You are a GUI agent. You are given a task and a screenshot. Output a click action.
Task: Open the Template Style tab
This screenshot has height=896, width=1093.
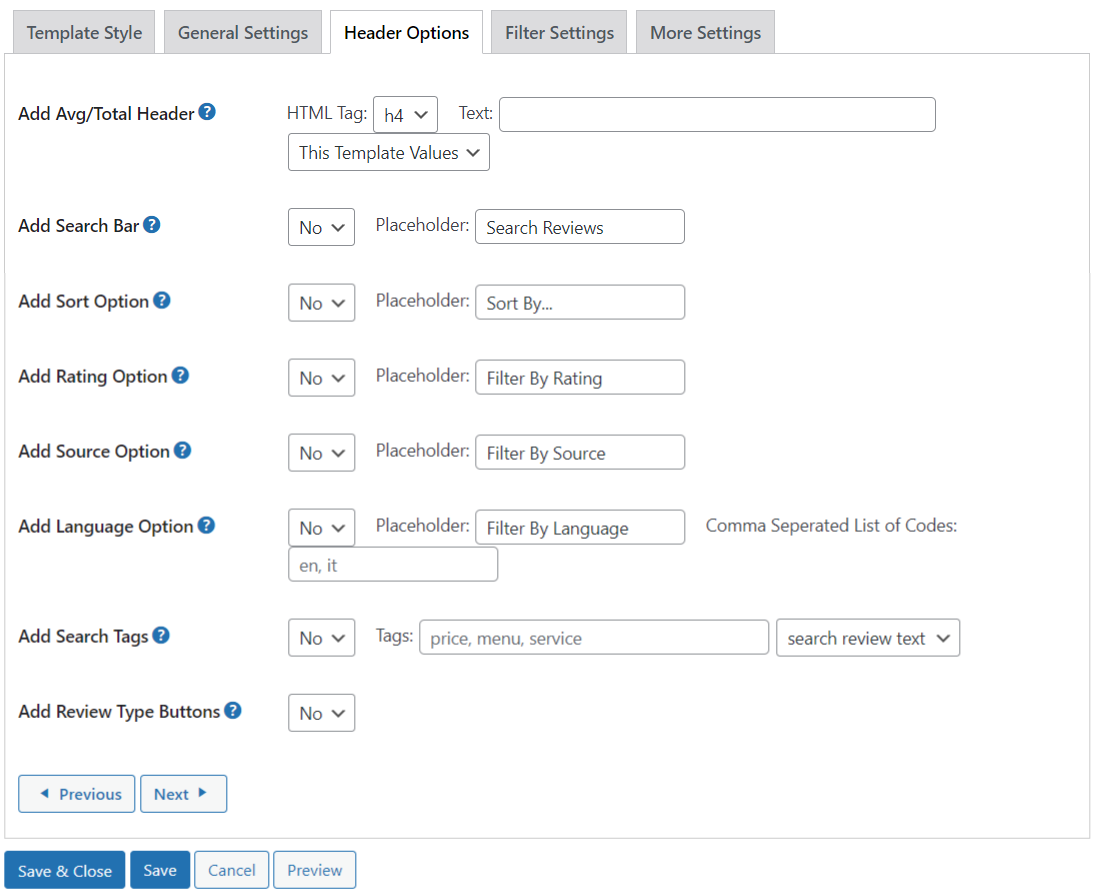84,33
